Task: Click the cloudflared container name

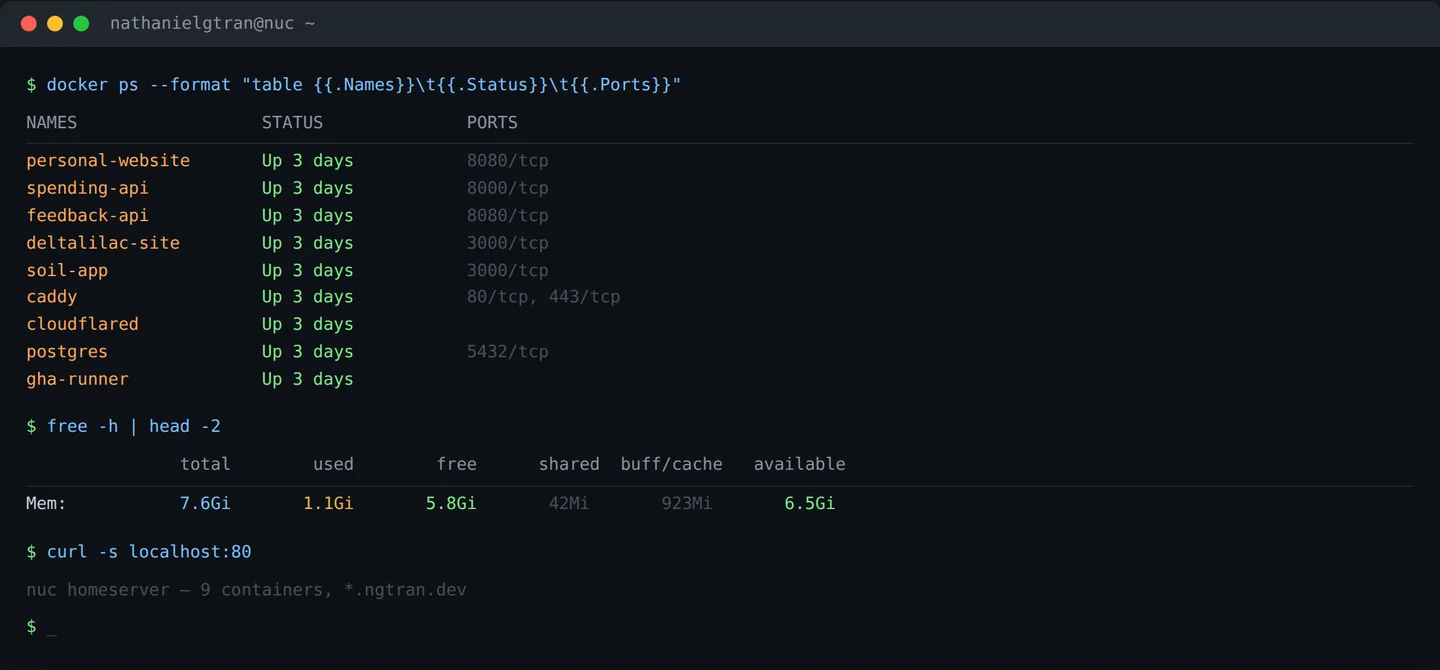Action: coord(82,324)
